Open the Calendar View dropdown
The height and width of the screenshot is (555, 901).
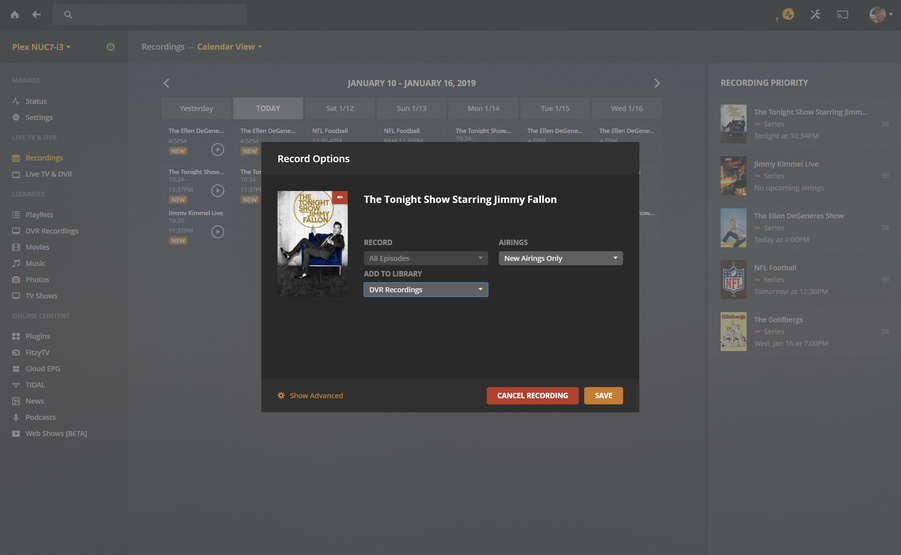pyautogui.click(x=229, y=47)
